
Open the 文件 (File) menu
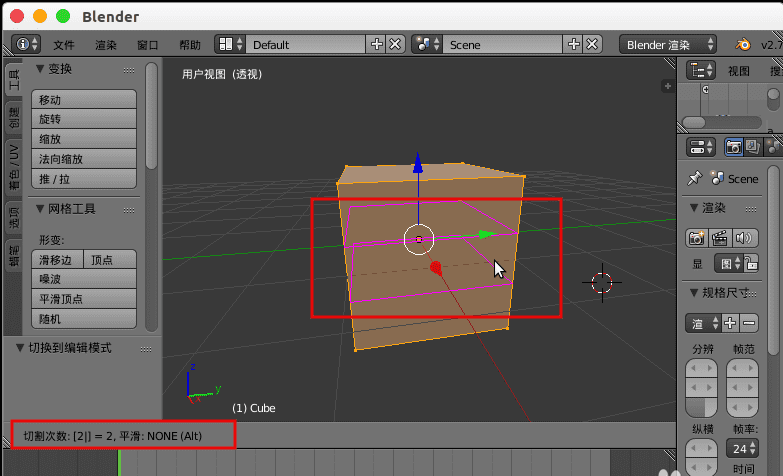[x=64, y=45]
